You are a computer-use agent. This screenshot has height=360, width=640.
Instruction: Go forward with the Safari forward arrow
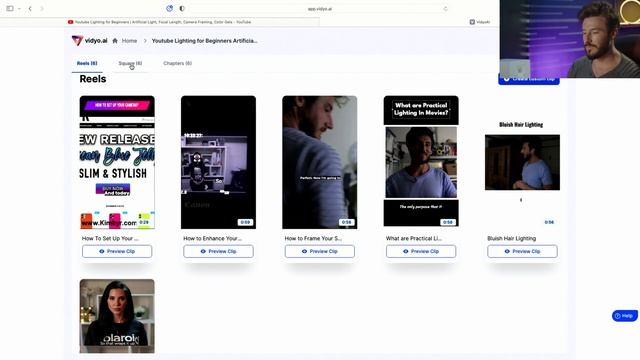coord(42,9)
